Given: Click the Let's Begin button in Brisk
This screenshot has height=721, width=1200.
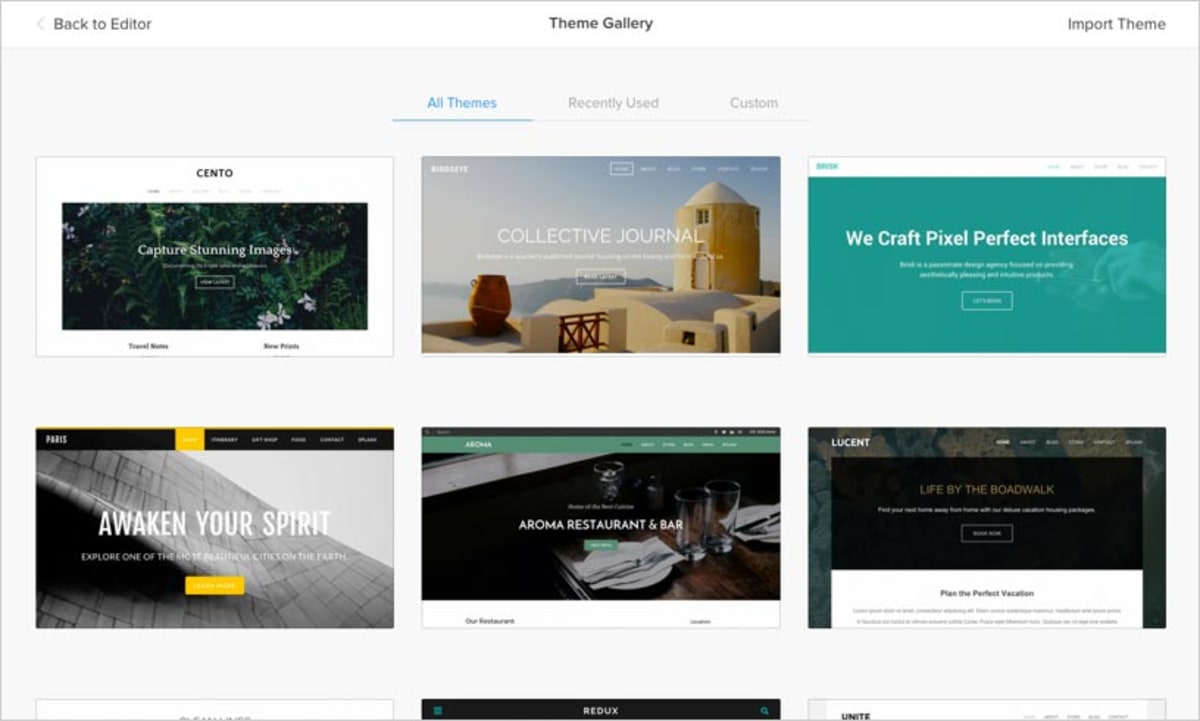Looking at the screenshot, I should tap(987, 300).
